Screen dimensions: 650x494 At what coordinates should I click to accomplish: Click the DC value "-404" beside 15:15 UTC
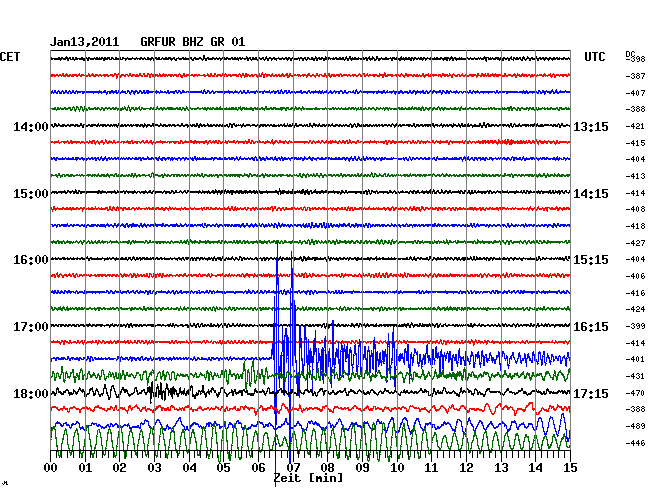pos(635,259)
